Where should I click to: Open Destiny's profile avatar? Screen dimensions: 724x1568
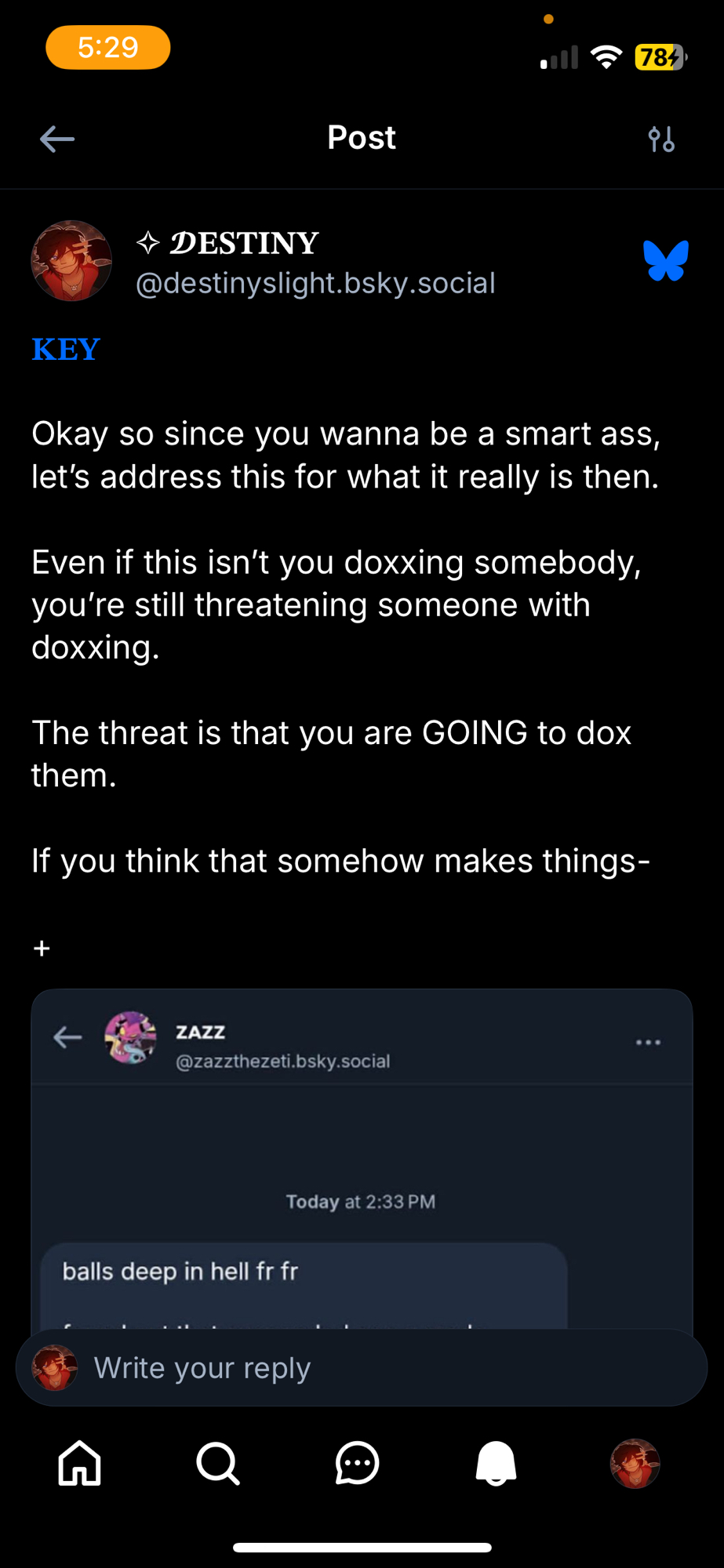point(71,261)
